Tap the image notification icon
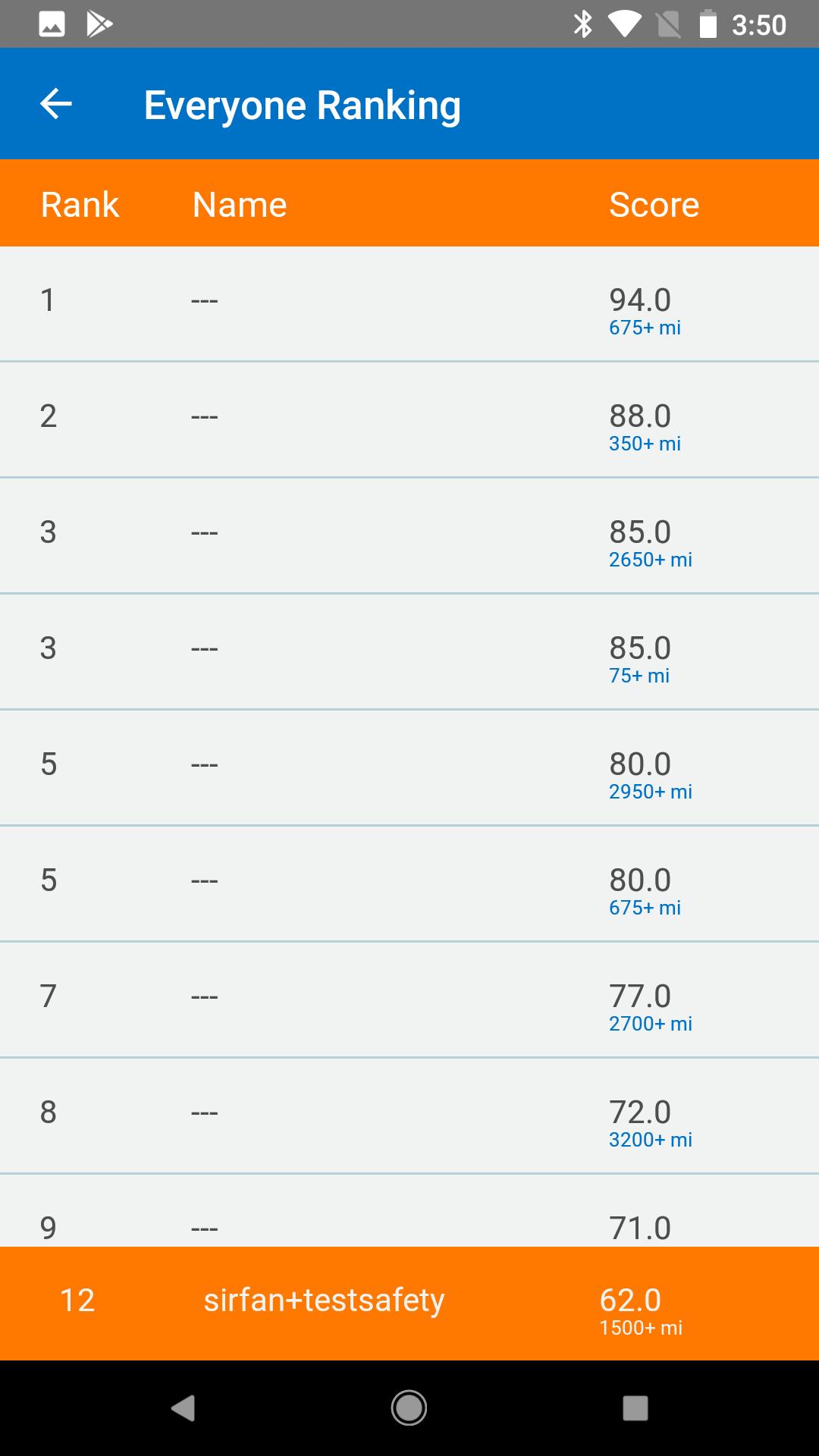Image resolution: width=819 pixels, height=1456 pixels. 52,24
